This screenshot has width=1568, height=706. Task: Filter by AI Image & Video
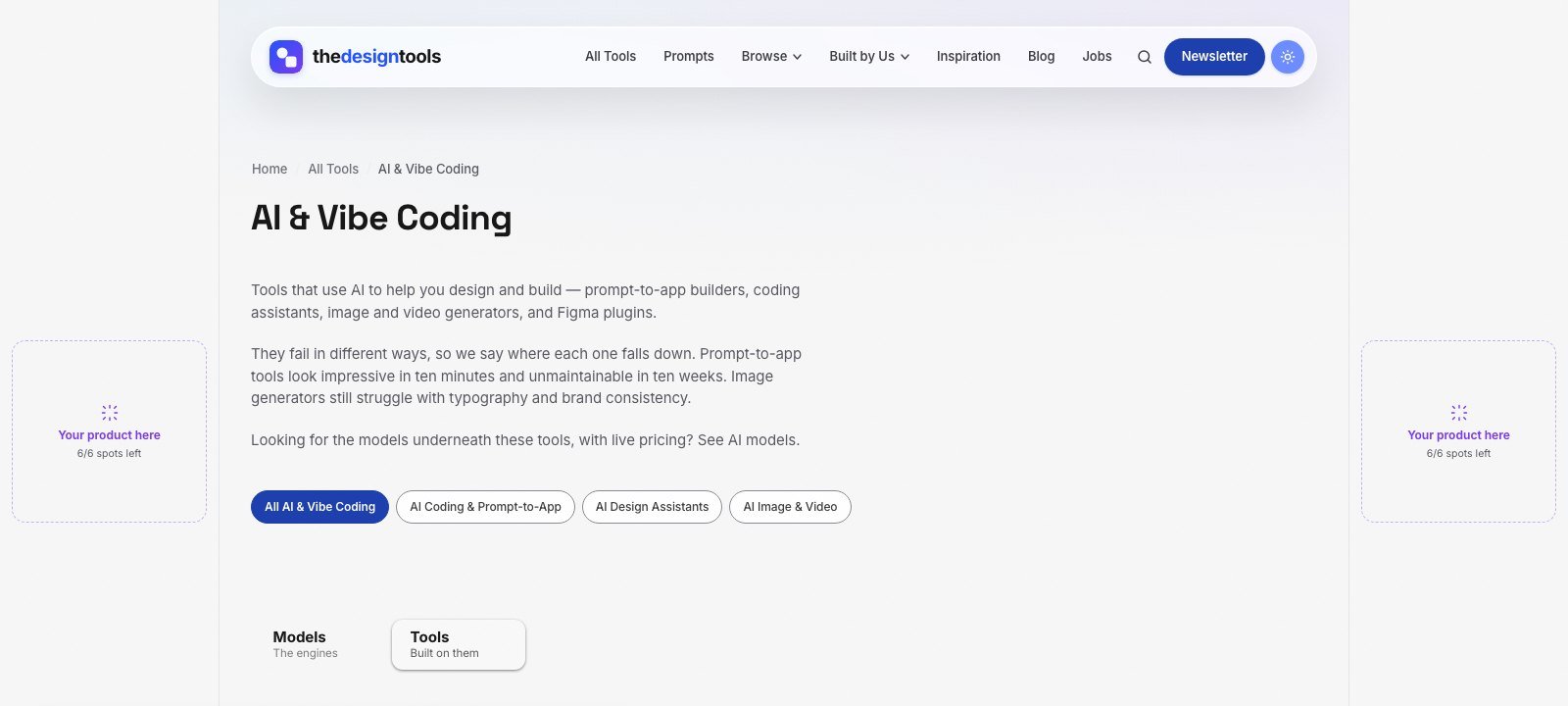coord(790,507)
